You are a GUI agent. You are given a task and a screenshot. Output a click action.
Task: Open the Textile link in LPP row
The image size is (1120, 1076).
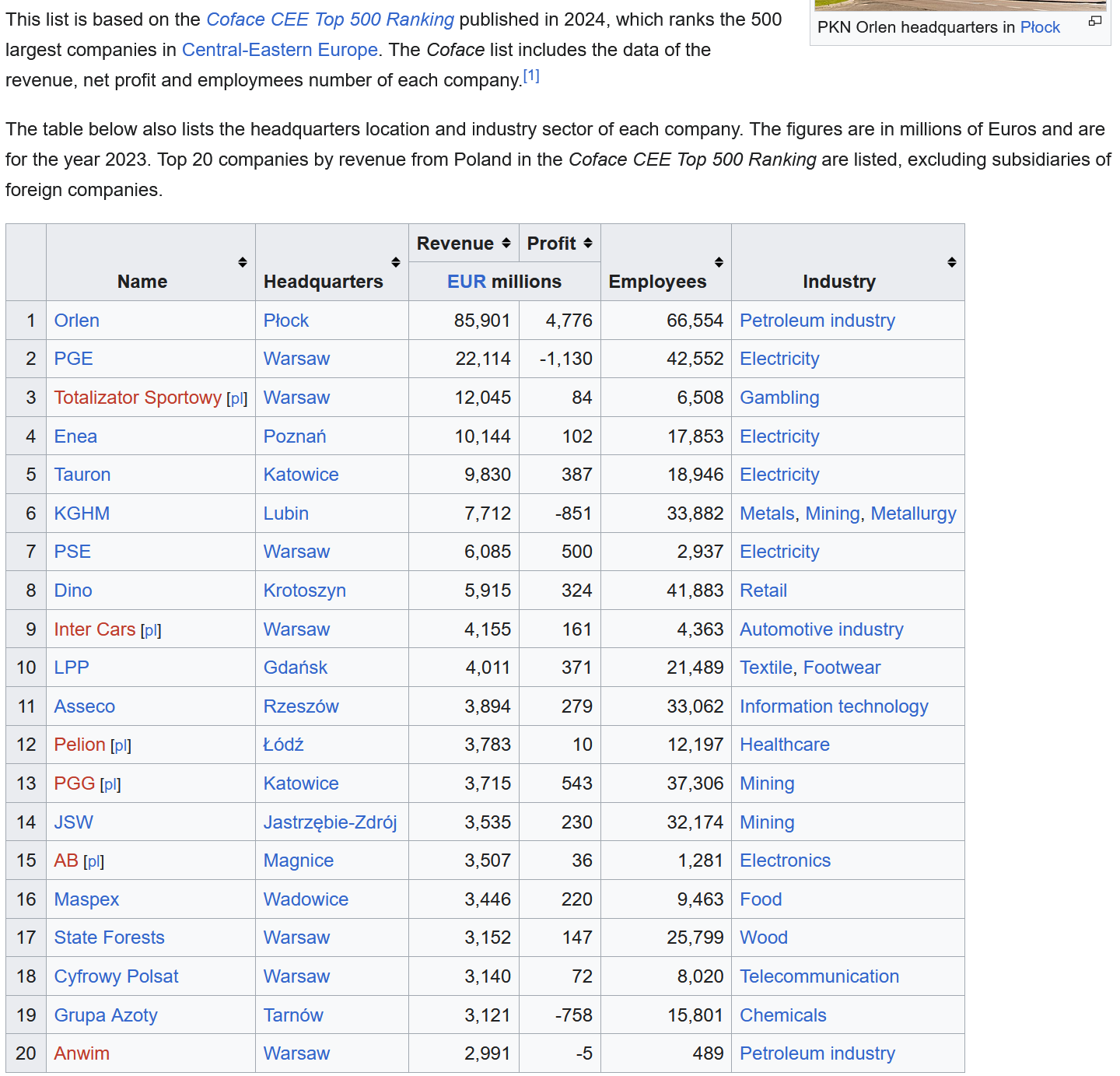coord(766,668)
